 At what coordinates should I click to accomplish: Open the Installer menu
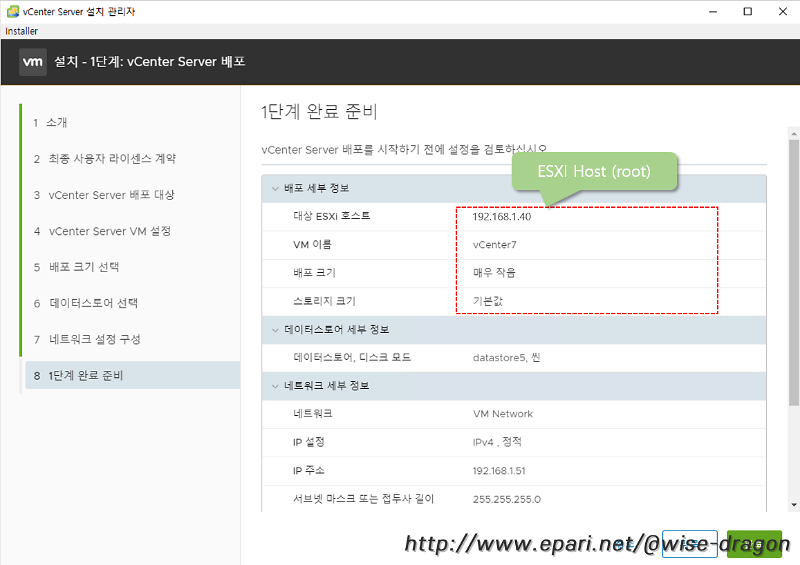(x=21, y=31)
